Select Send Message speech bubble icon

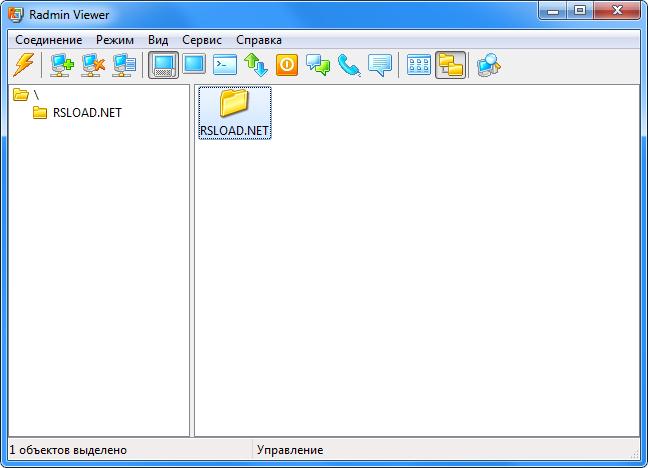380,65
